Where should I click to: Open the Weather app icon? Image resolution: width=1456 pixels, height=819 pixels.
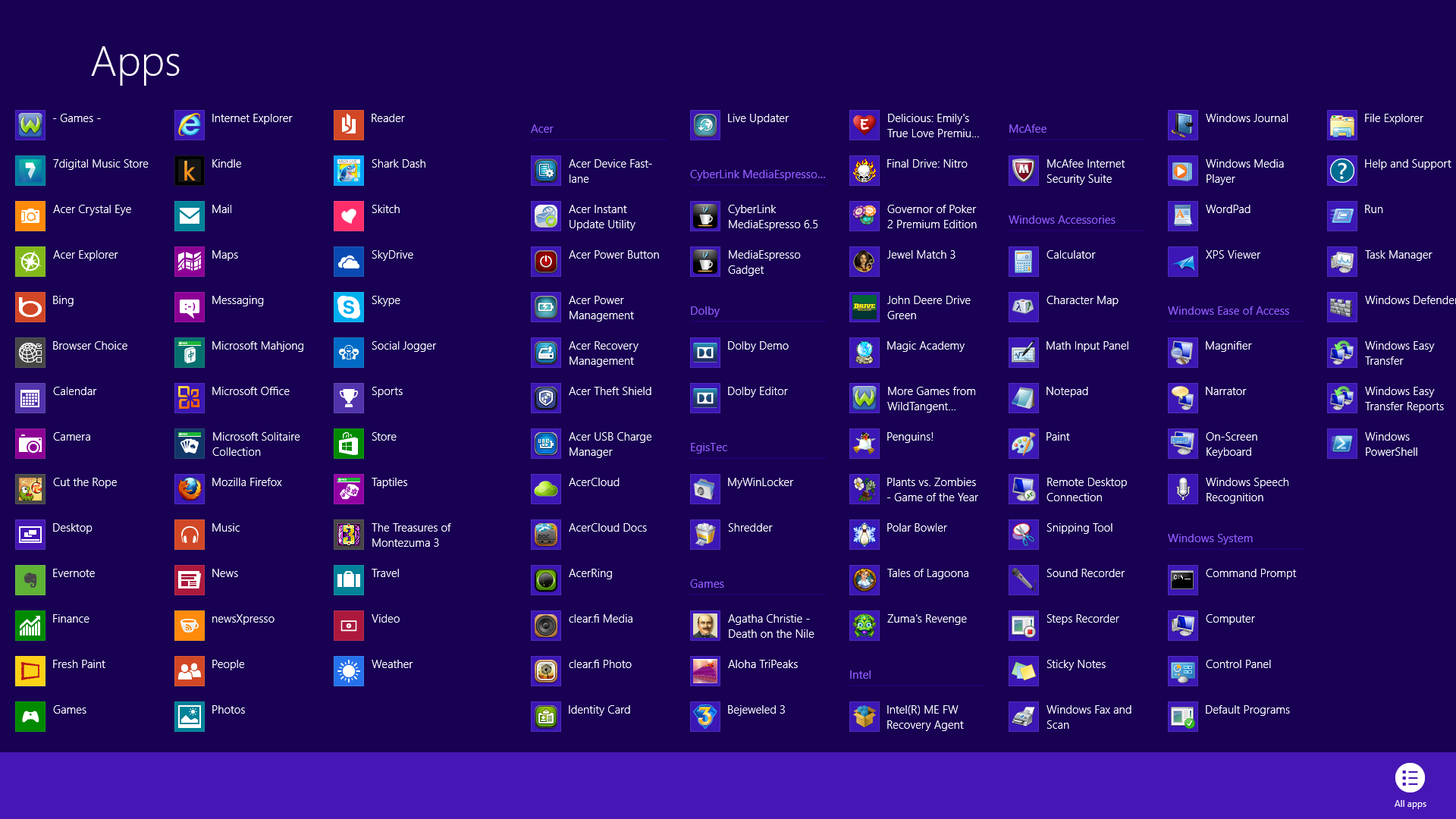click(349, 671)
